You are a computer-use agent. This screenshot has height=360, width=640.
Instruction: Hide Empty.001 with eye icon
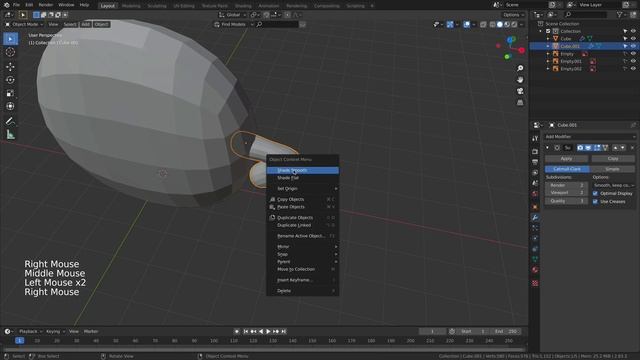(x=633, y=61)
